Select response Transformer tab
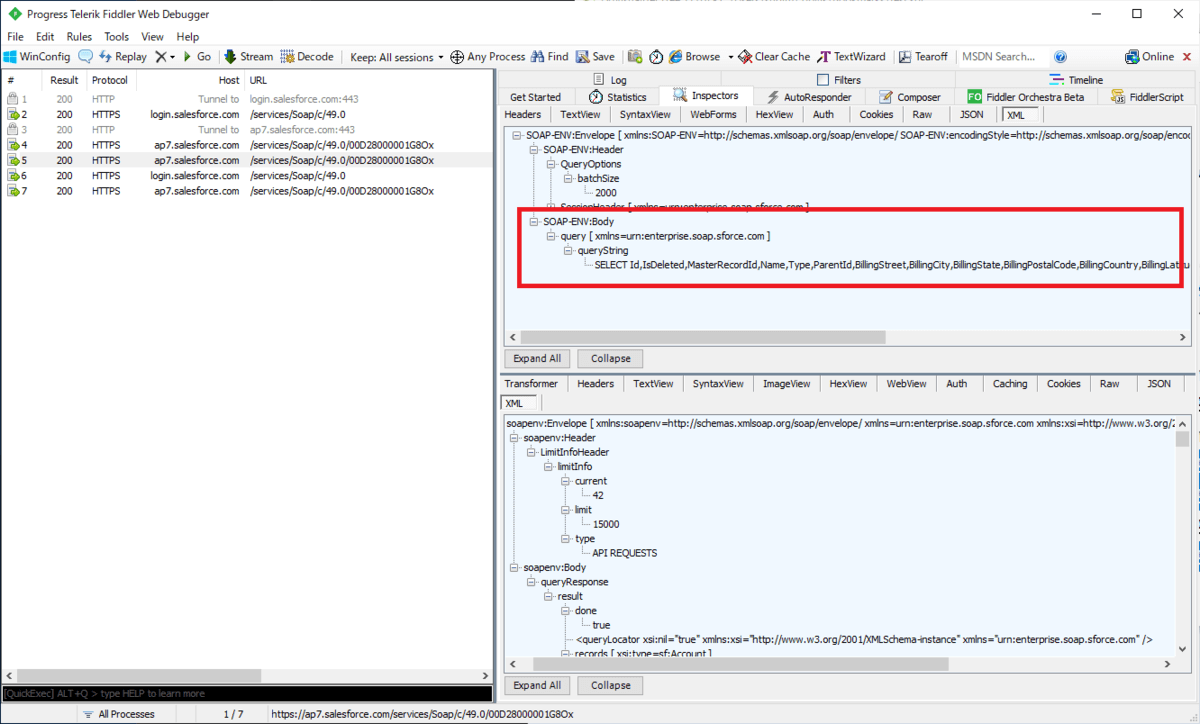The image size is (1200, 724). pos(531,383)
